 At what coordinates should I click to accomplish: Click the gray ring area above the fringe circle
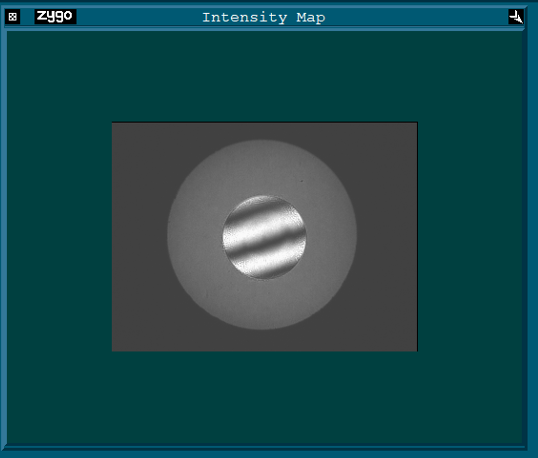pyautogui.click(x=262, y=167)
